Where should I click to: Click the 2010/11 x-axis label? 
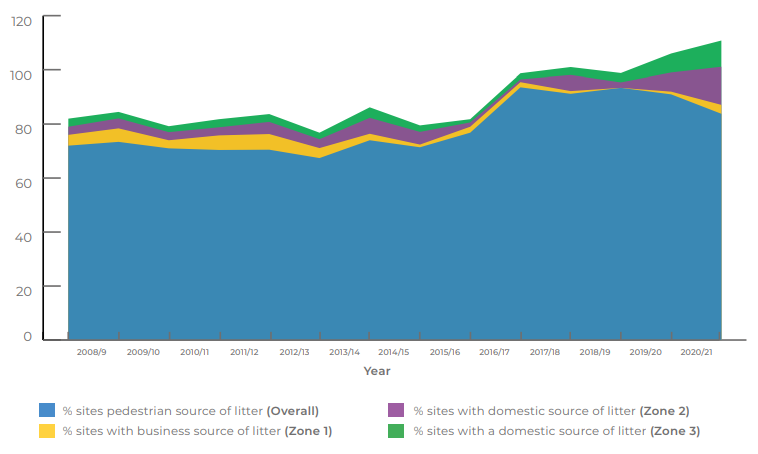point(194,352)
